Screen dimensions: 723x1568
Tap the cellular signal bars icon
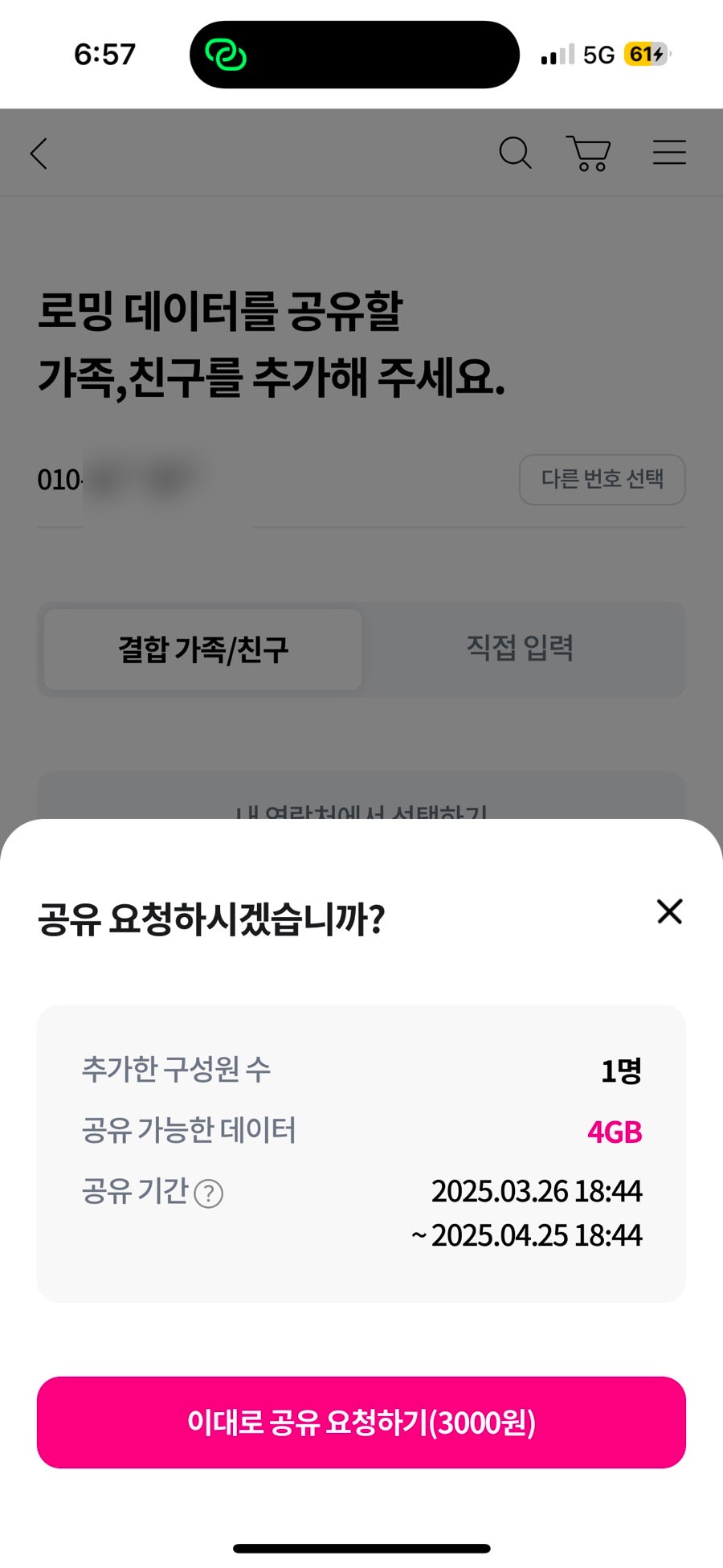pos(558,55)
